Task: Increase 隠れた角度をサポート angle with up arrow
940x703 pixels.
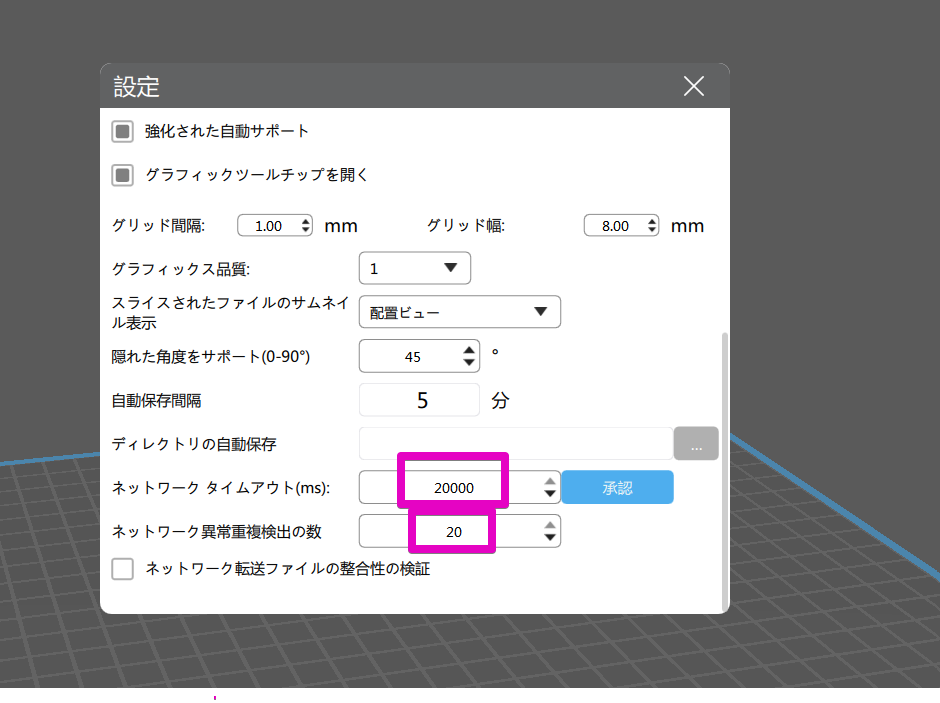Action: click(469, 350)
